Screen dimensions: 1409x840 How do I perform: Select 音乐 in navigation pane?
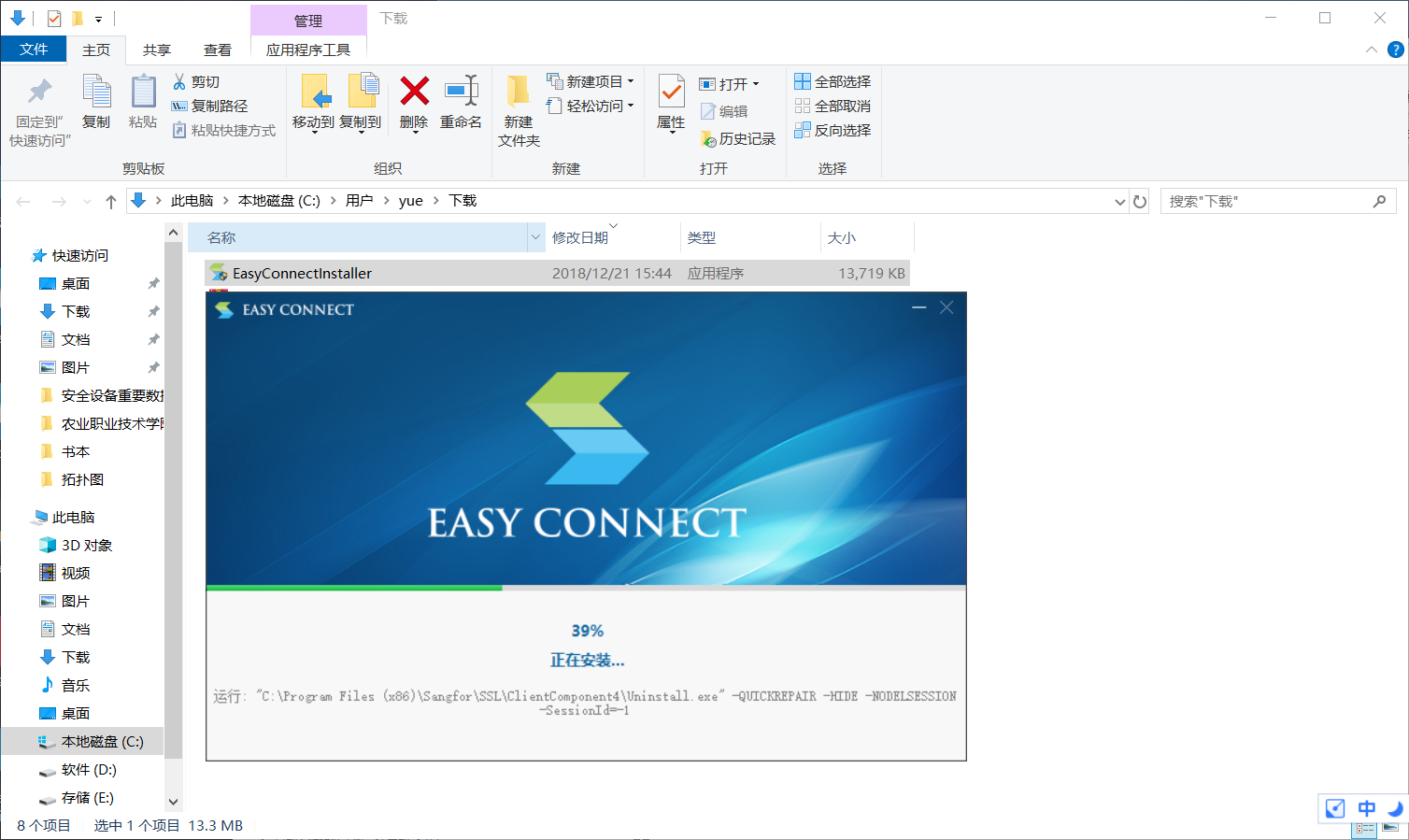tap(64, 685)
